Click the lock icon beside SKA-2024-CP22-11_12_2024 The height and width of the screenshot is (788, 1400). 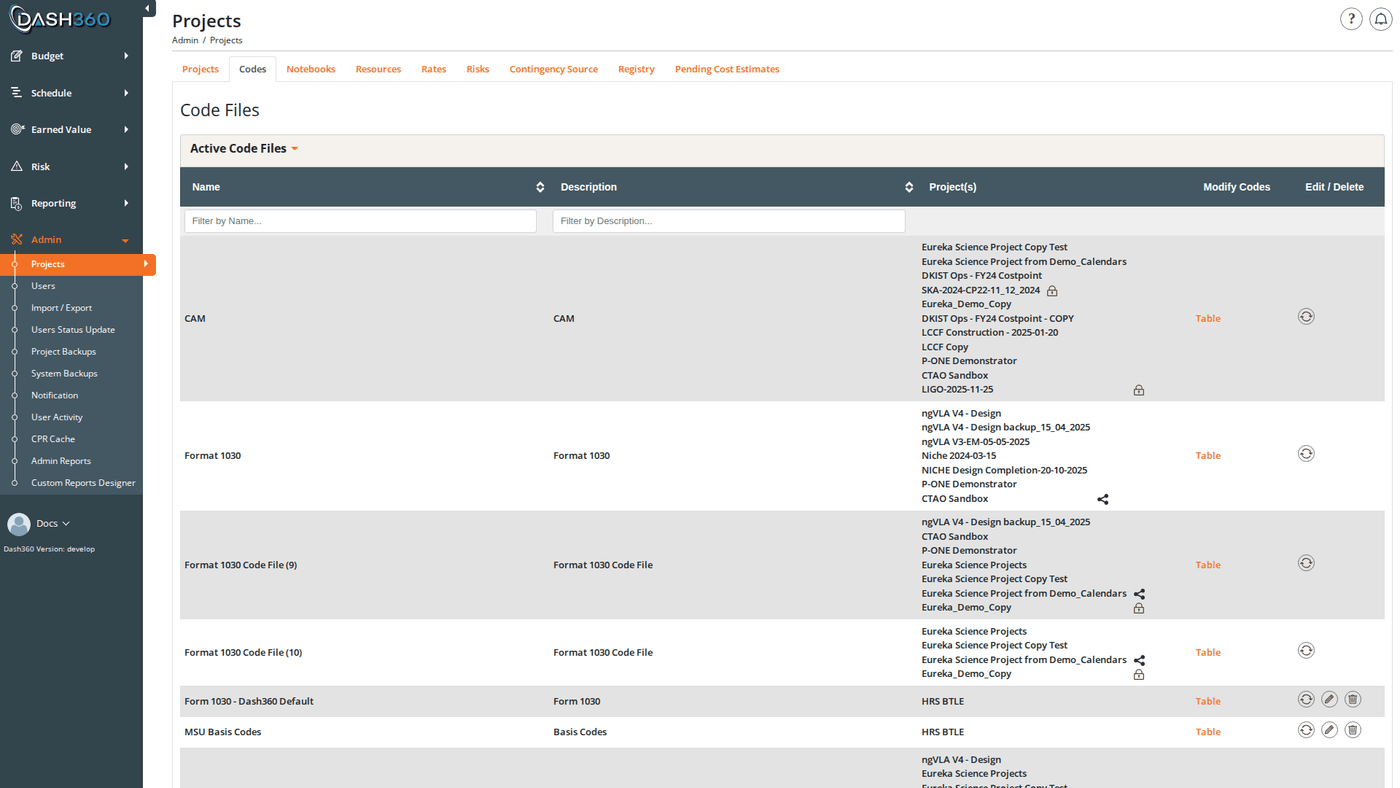1052,291
